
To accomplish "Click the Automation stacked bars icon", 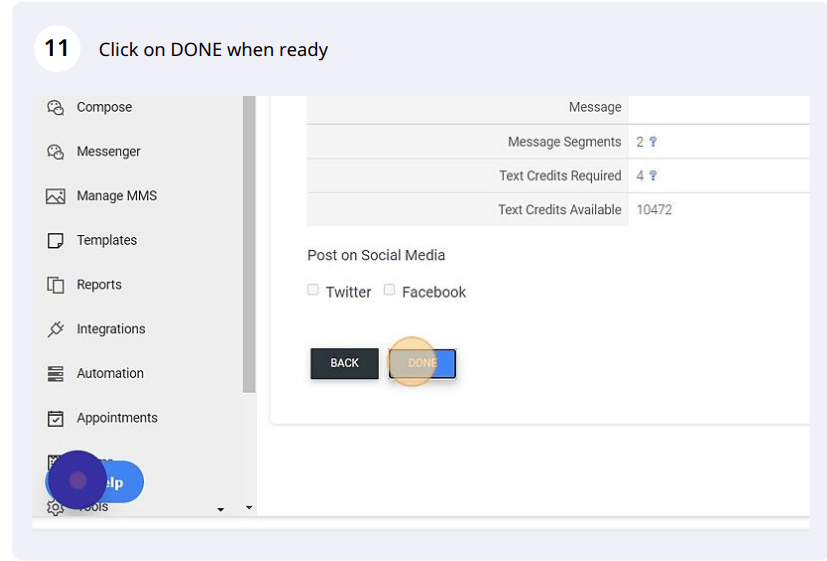I will tap(55, 373).
